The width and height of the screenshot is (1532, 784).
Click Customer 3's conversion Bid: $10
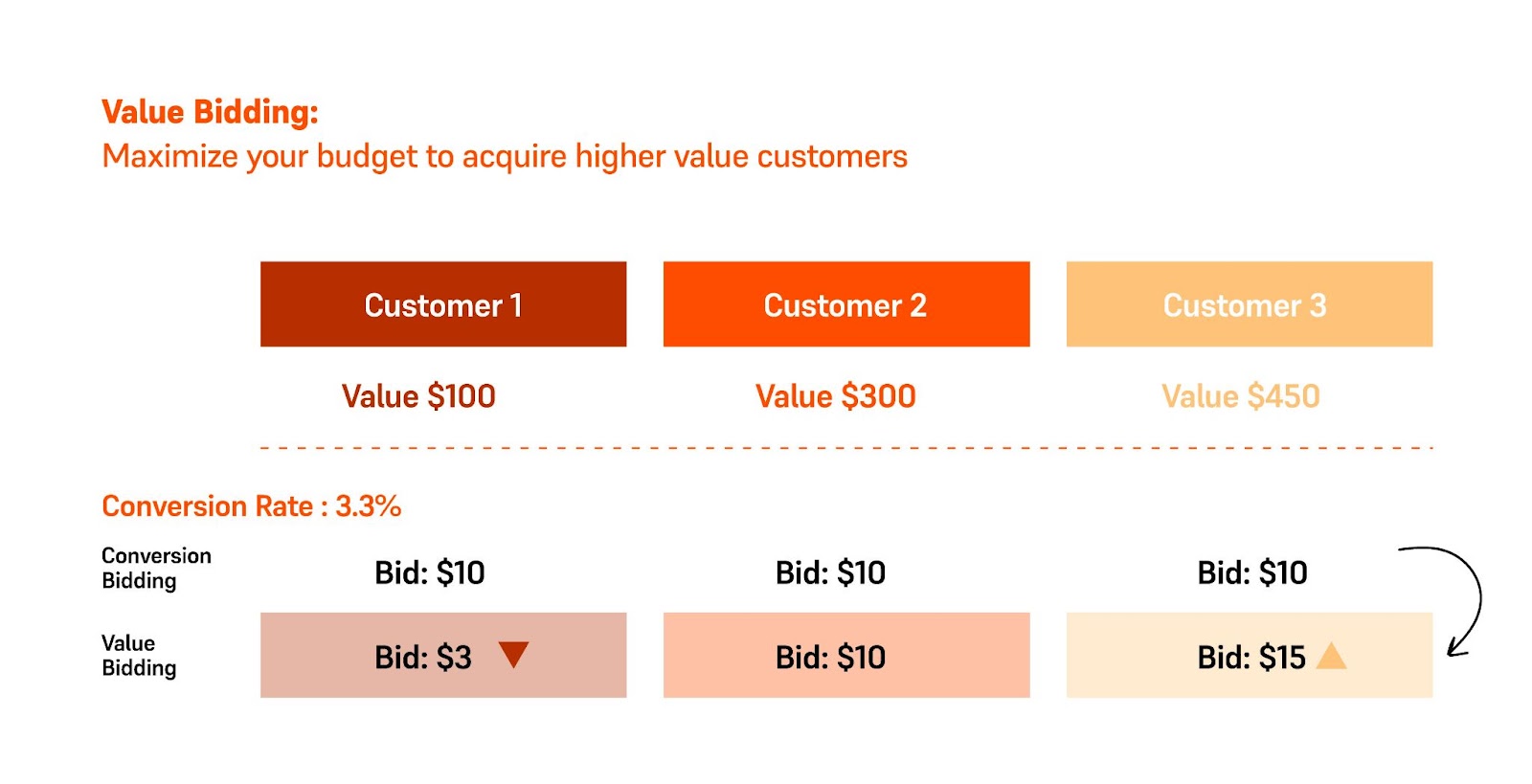click(x=1252, y=572)
